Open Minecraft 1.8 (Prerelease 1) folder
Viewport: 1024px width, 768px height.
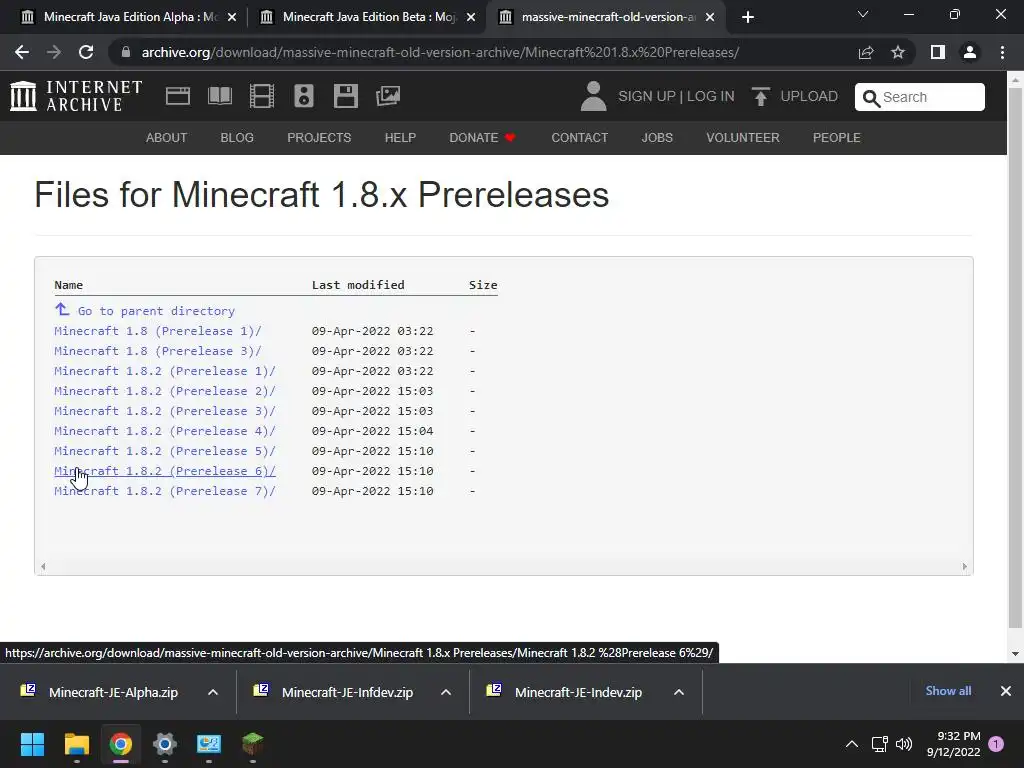pos(157,331)
